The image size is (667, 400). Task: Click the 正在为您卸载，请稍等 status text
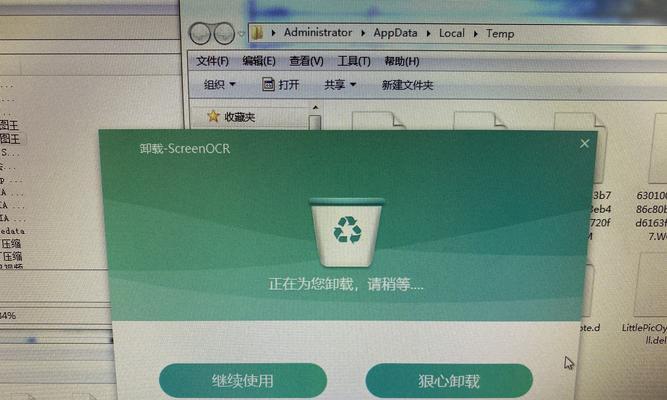click(x=346, y=284)
